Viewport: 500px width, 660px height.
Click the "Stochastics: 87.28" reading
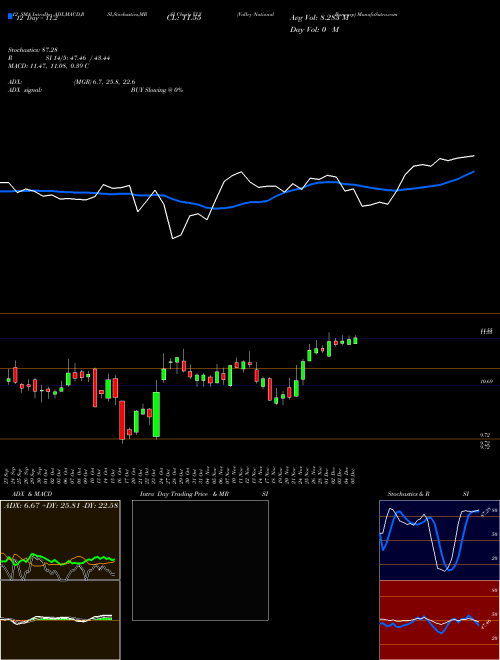[x=33, y=50]
